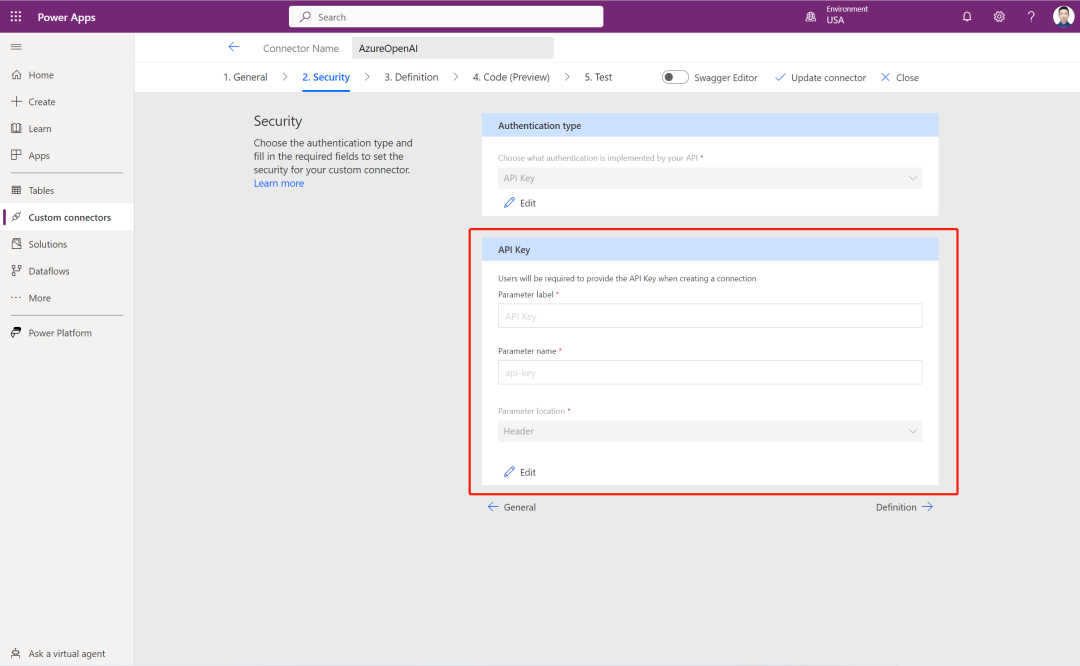Image resolution: width=1080 pixels, height=666 pixels.
Task: Click the pencil icon under Authentication type
Action: click(509, 202)
